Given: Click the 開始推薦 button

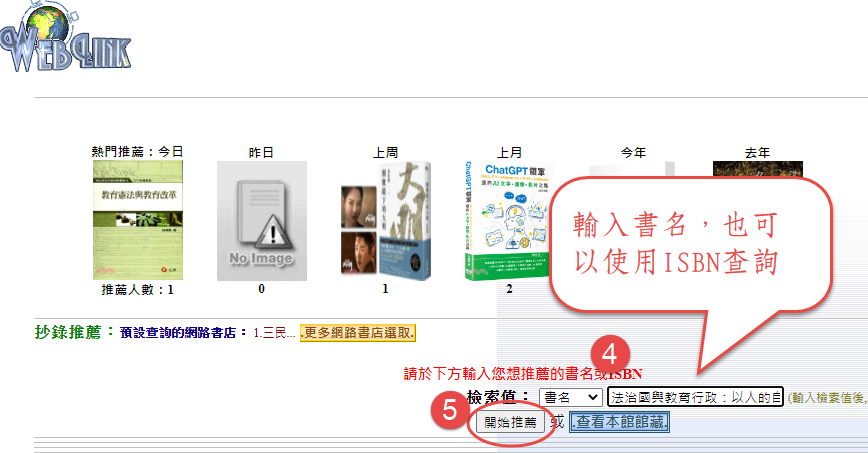Looking at the screenshot, I should pos(510,423).
